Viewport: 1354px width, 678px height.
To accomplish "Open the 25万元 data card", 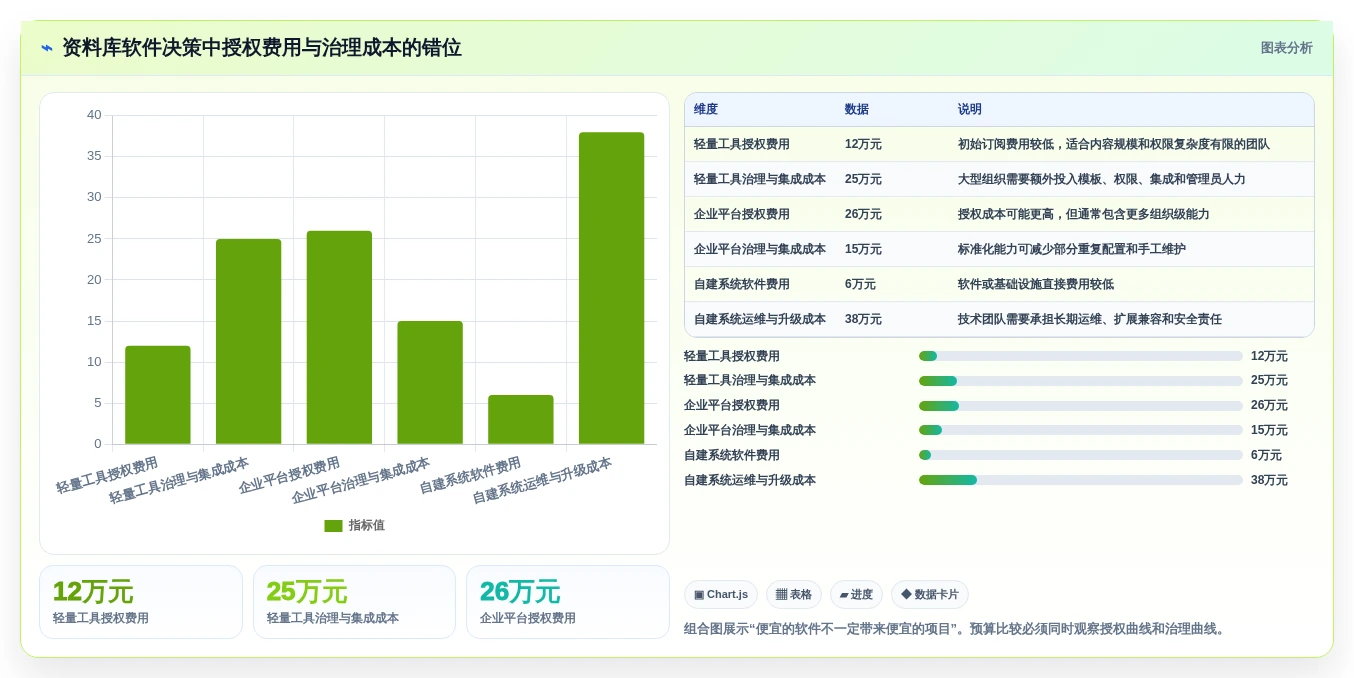I will 354,602.
